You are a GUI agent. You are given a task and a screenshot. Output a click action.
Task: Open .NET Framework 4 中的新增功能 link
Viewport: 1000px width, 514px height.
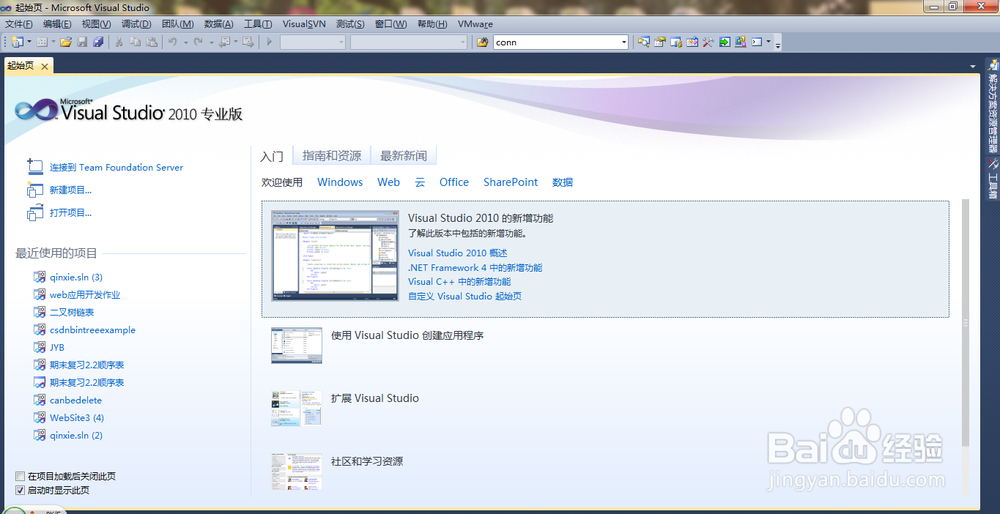coord(475,268)
